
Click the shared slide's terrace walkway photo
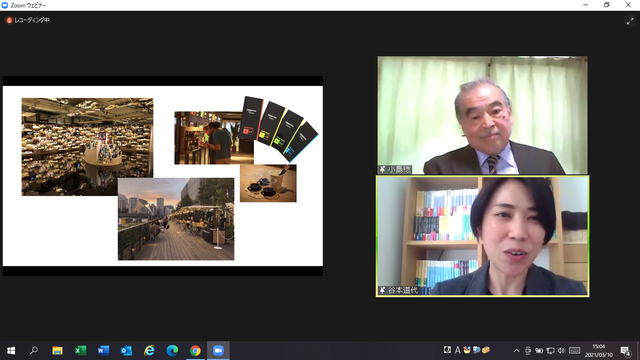point(176,219)
